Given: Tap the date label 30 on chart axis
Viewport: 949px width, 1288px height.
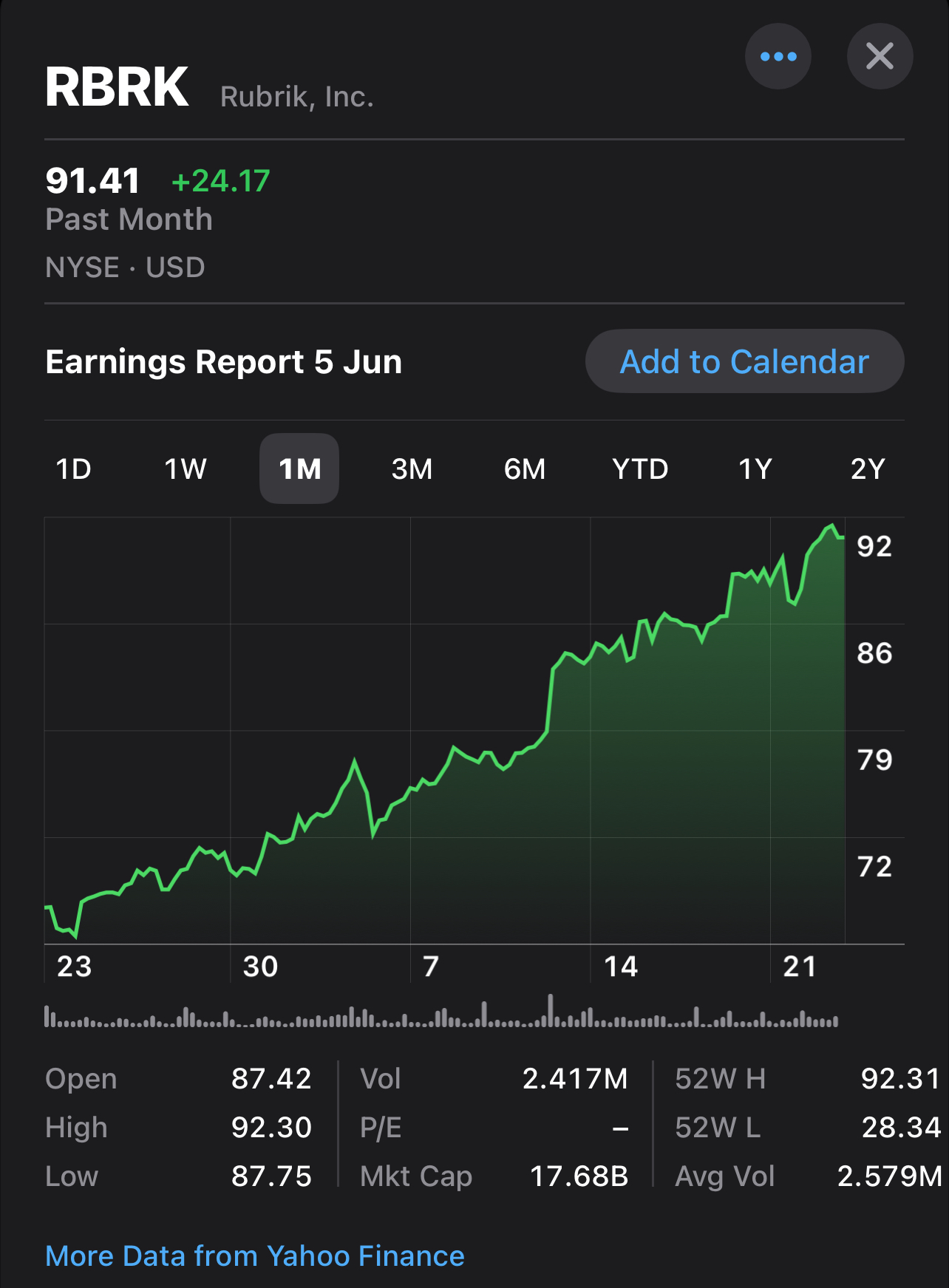Looking at the screenshot, I should pos(261,966).
